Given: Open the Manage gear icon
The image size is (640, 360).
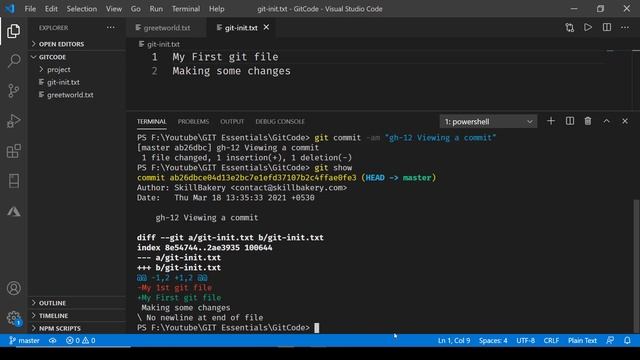Looking at the screenshot, I should click(x=13, y=318).
